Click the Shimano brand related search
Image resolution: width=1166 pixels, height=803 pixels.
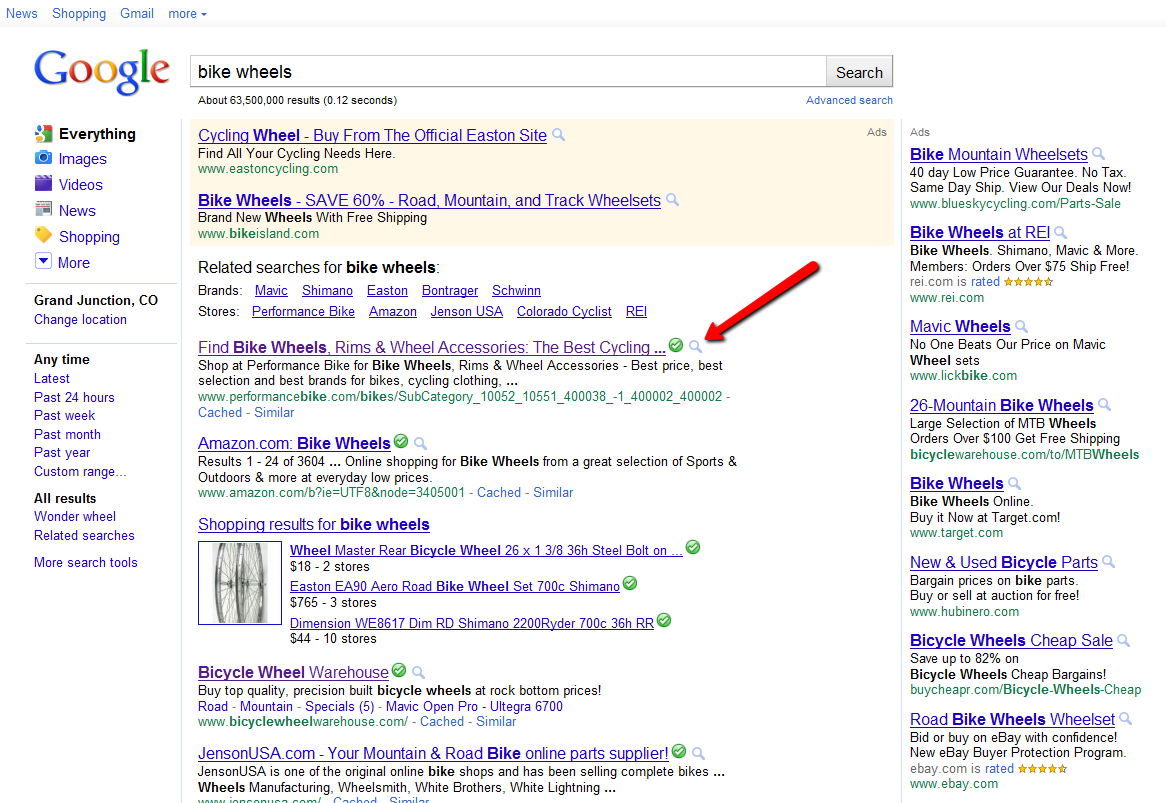click(327, 290)
